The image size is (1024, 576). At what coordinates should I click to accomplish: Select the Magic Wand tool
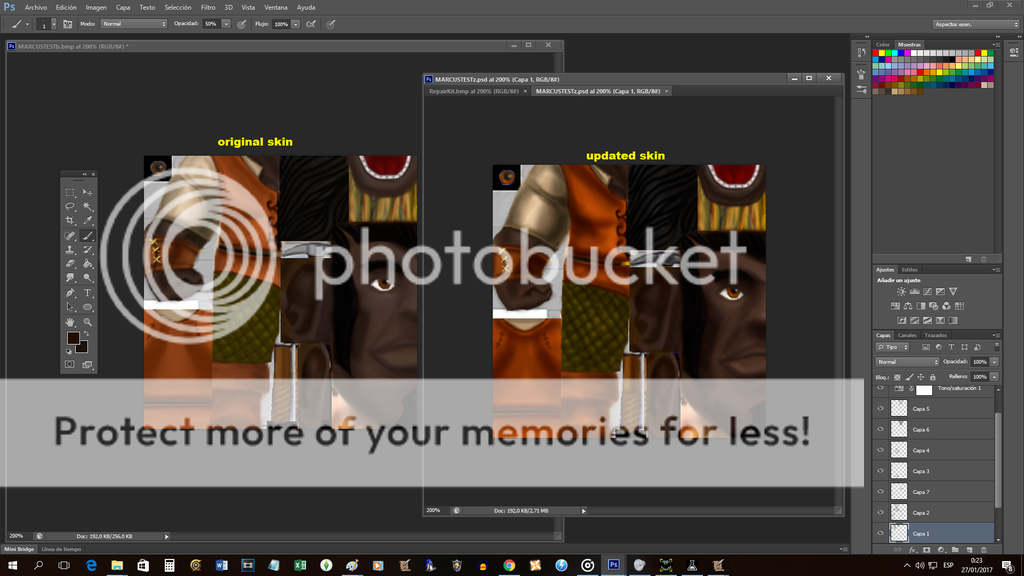[x=88, y=206]
